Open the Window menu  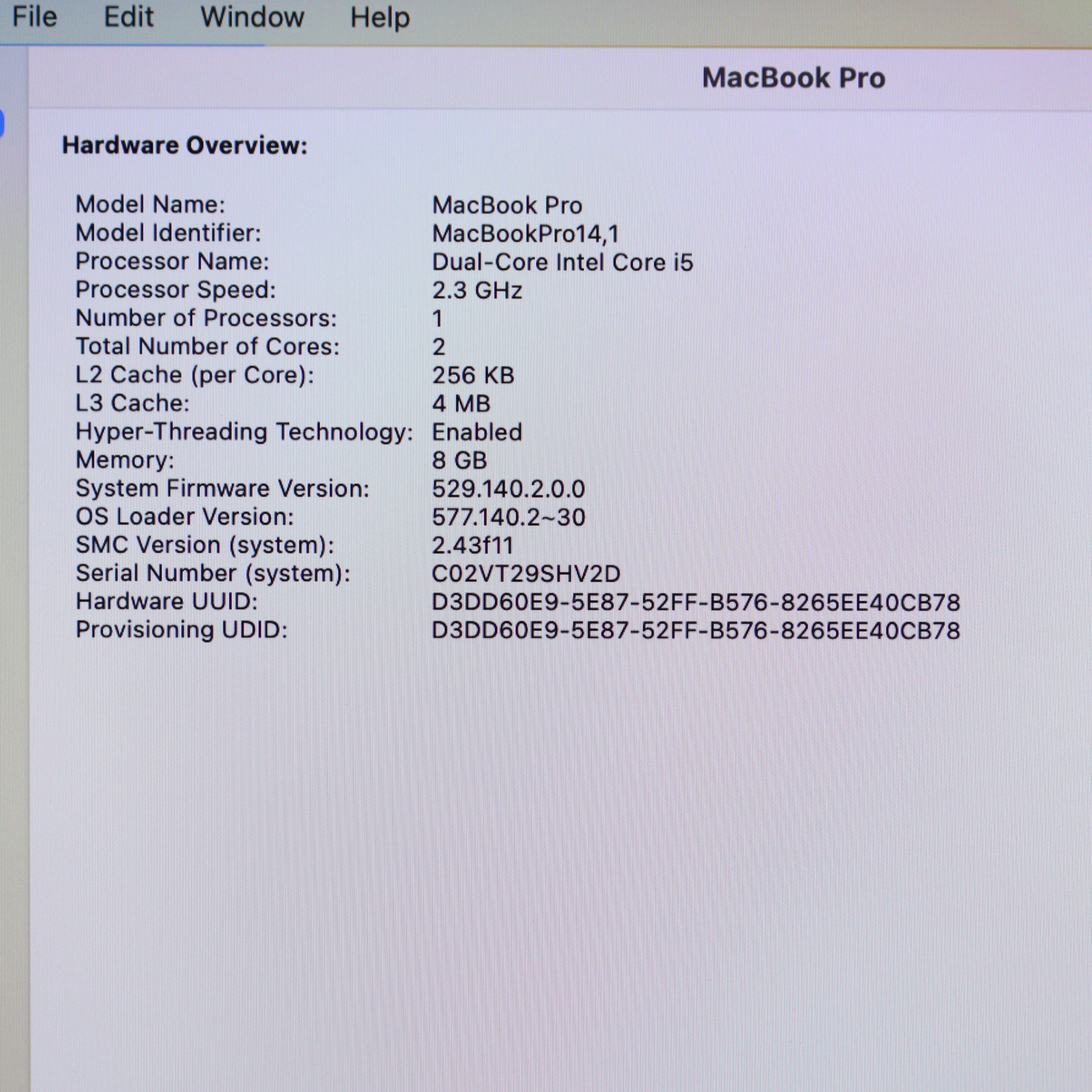253,16
